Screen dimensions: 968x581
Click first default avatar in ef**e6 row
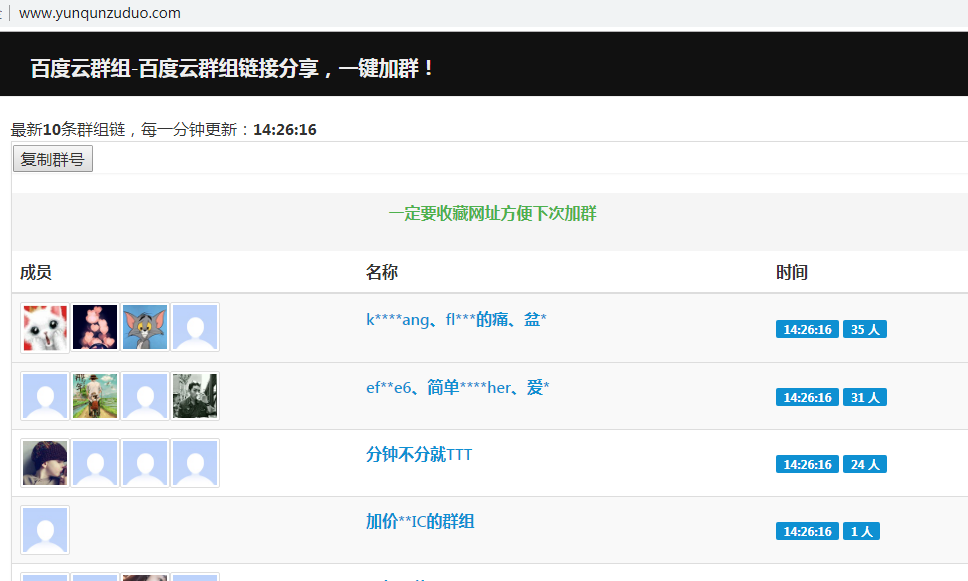coord(45,396)
